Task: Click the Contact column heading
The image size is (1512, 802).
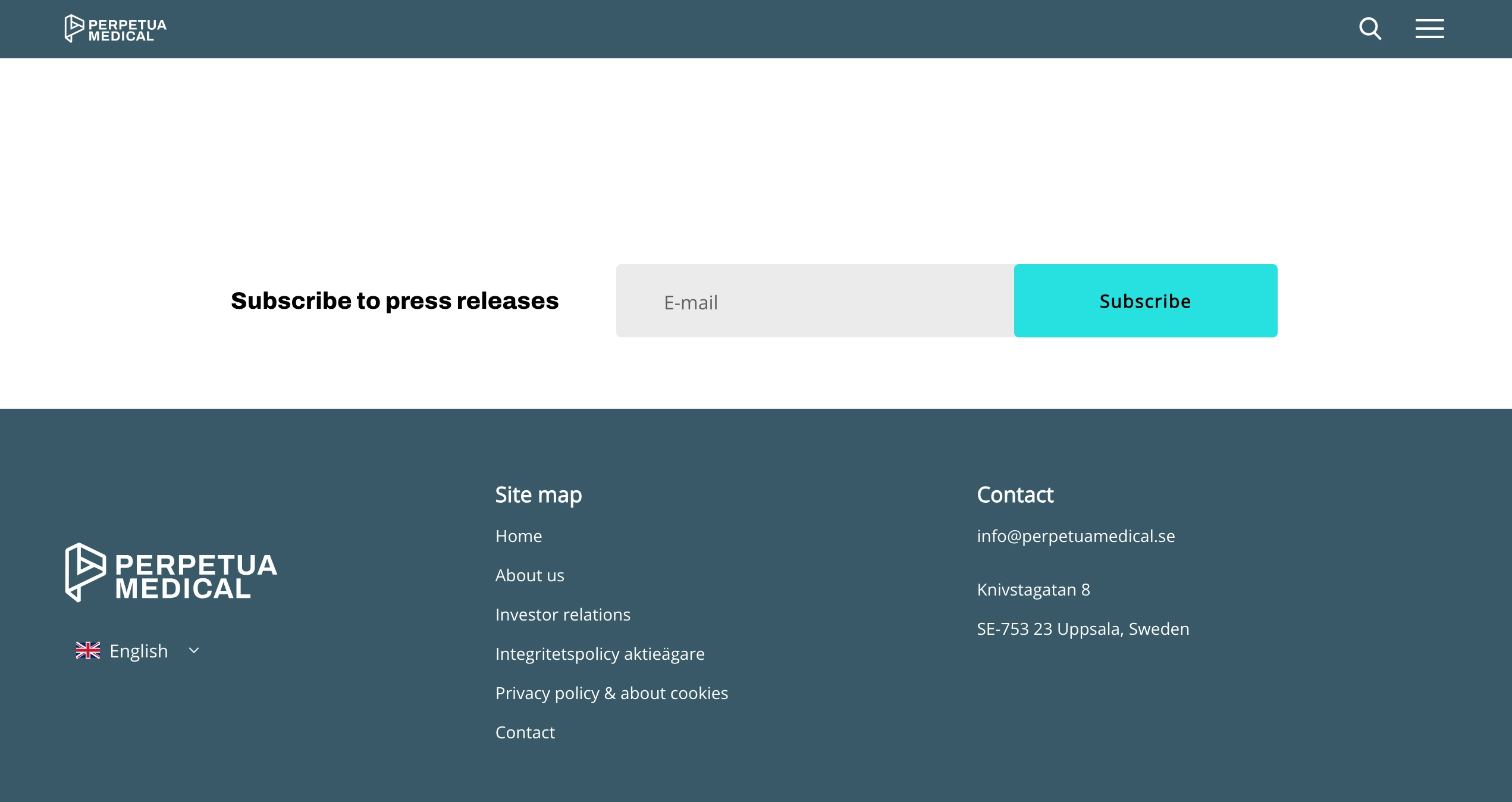Action: click(x=1015, y=495)
